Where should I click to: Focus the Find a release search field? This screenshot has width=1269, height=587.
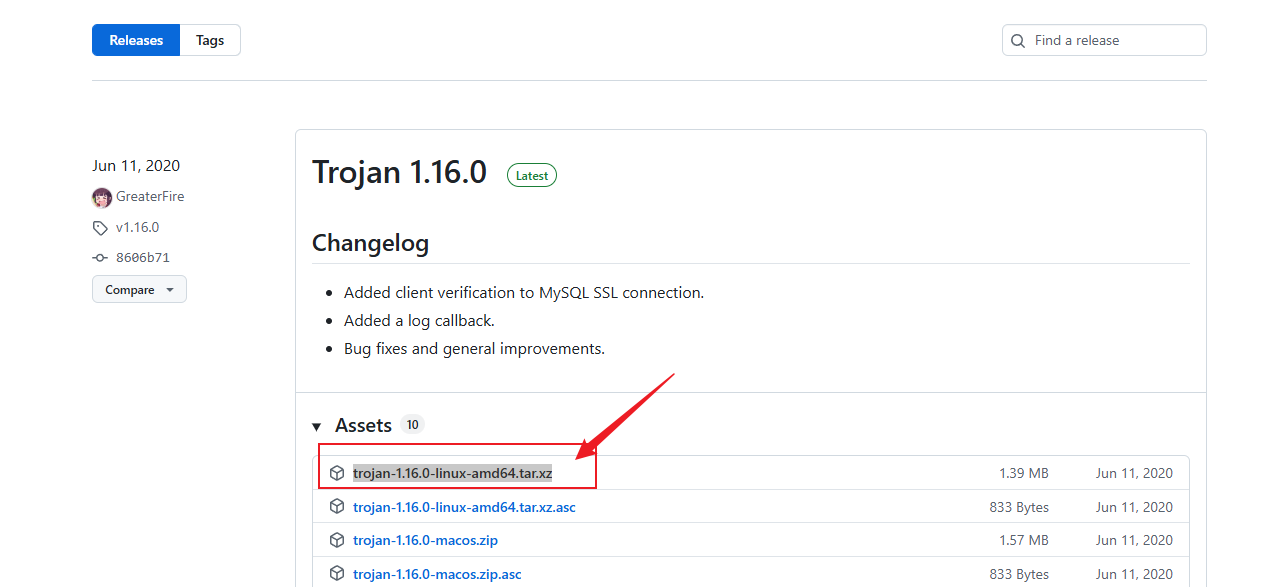coord(1104,40)
